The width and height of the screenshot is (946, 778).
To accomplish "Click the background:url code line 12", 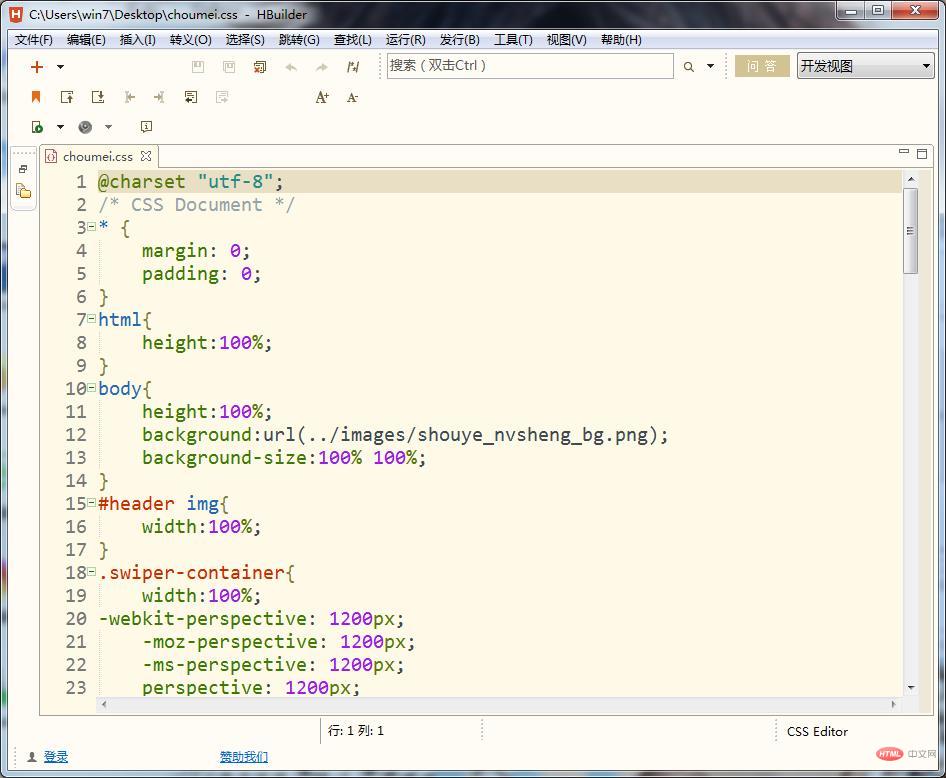I will coord(405,435).
